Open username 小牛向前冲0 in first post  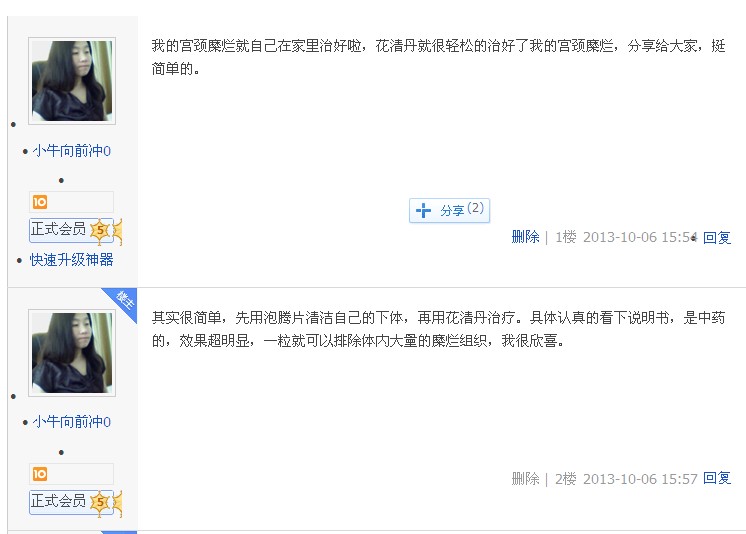tap(72, 151)
